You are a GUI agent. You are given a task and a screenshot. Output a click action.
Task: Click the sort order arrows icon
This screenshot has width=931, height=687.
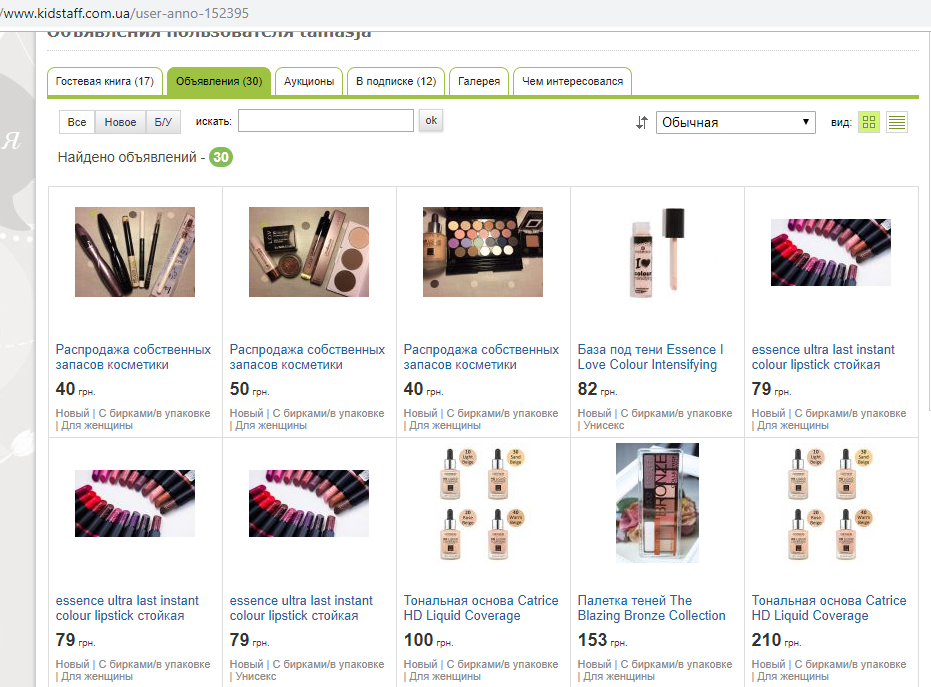click(x=641, y=123)
